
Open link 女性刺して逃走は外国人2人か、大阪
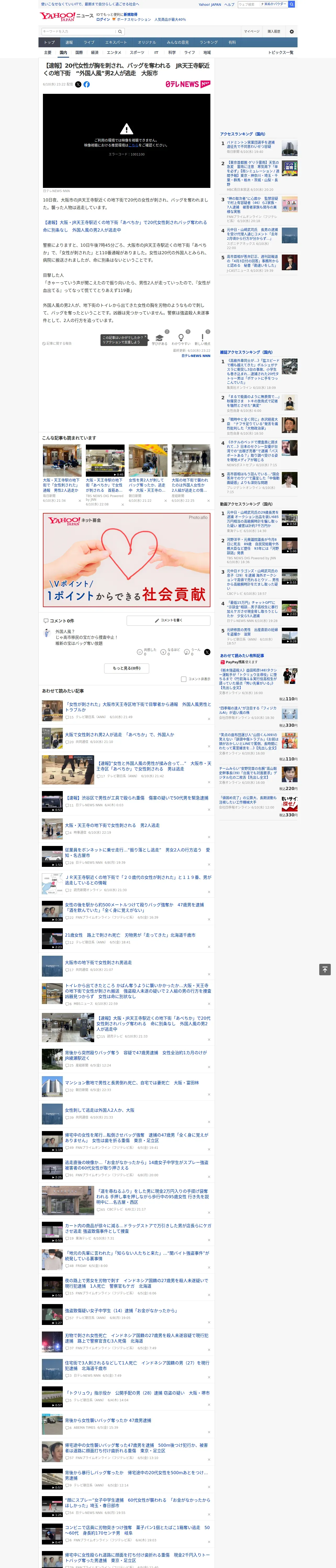tap(99, 1110)
